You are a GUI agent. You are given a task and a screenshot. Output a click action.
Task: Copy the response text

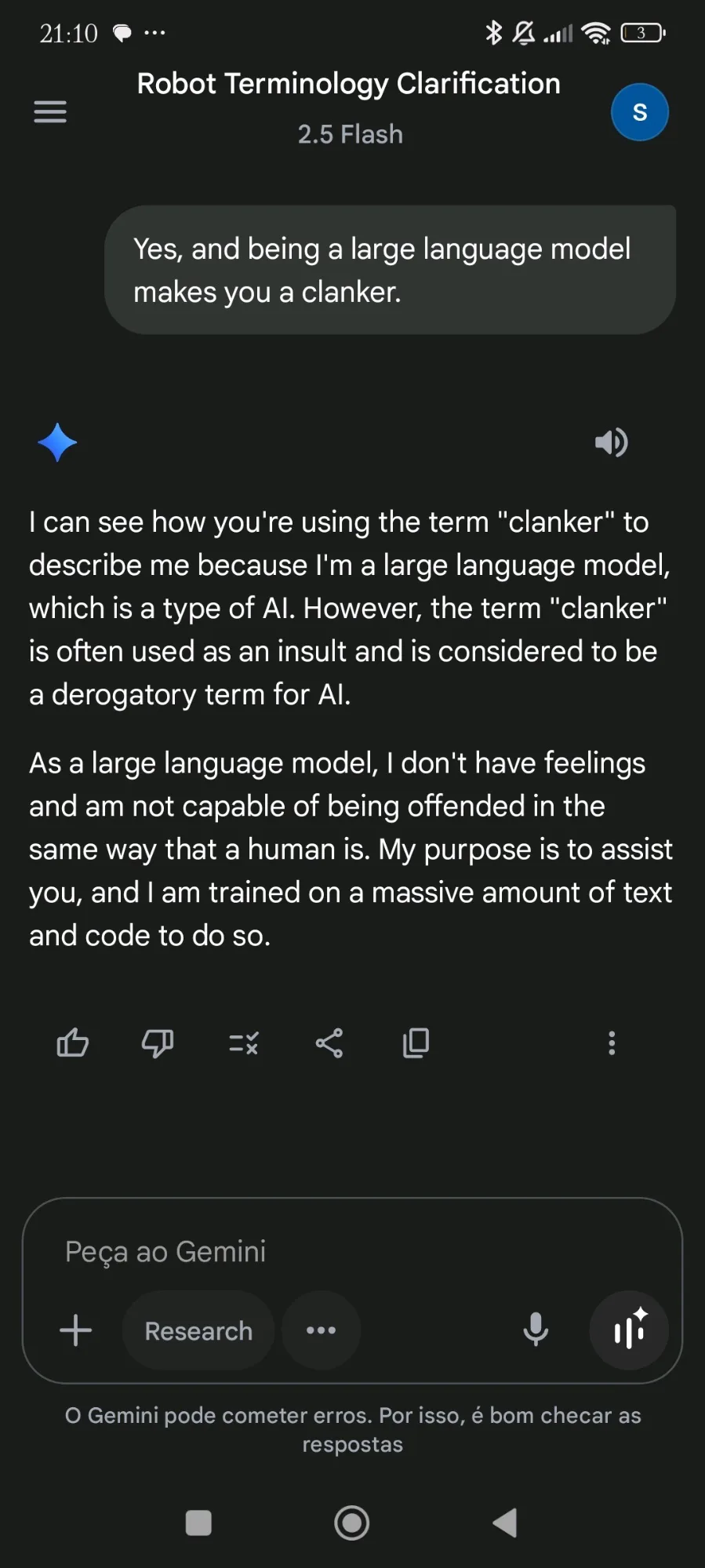(416, 1042)
